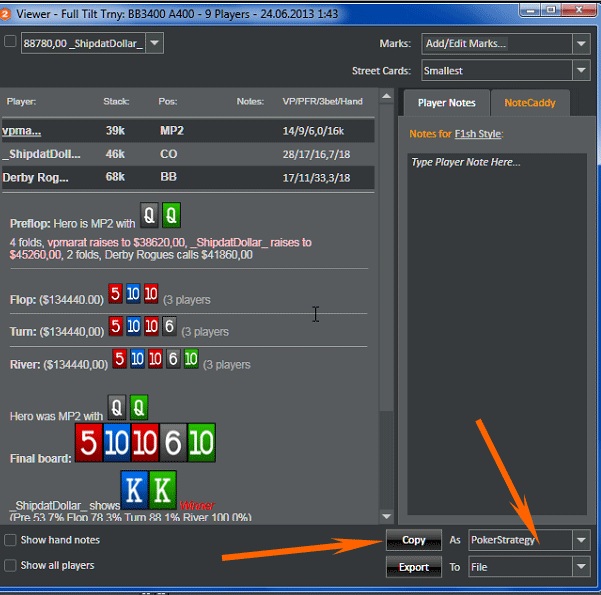Click the grey 6 card on the Turn row

(x=169, y=328)
